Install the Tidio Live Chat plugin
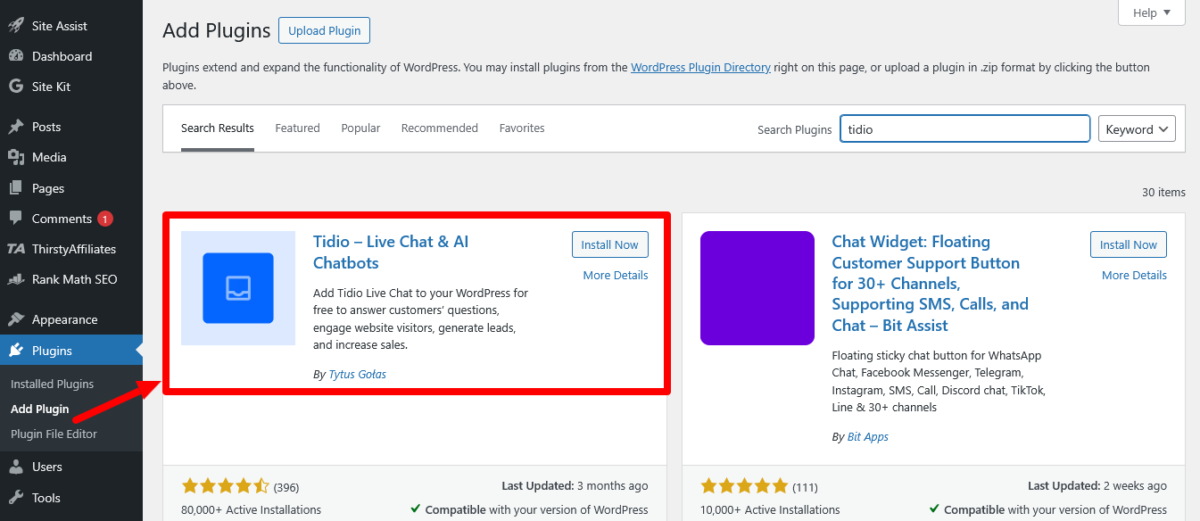Viewport: 1200px width, 521px height. coord(610,245)
